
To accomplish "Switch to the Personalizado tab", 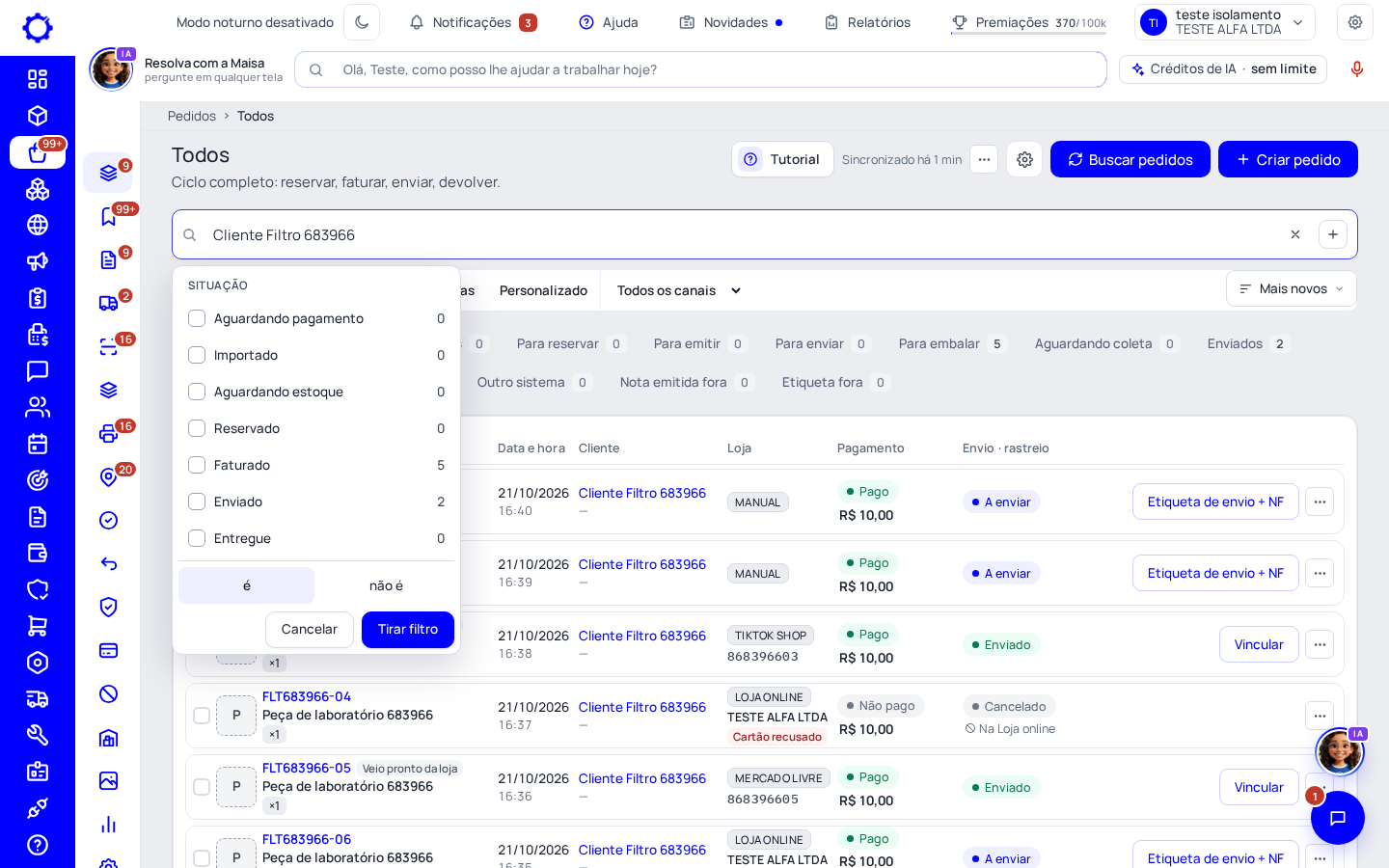I will (543, 290).
